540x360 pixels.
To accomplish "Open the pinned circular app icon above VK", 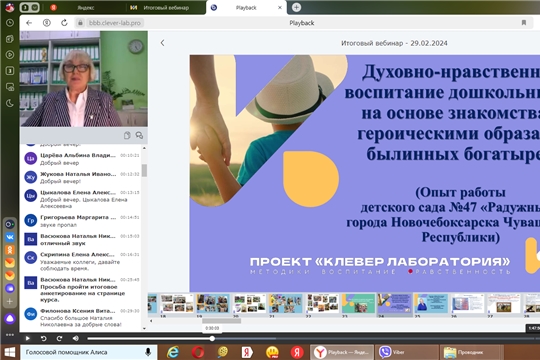I will [x=10, y=224].
